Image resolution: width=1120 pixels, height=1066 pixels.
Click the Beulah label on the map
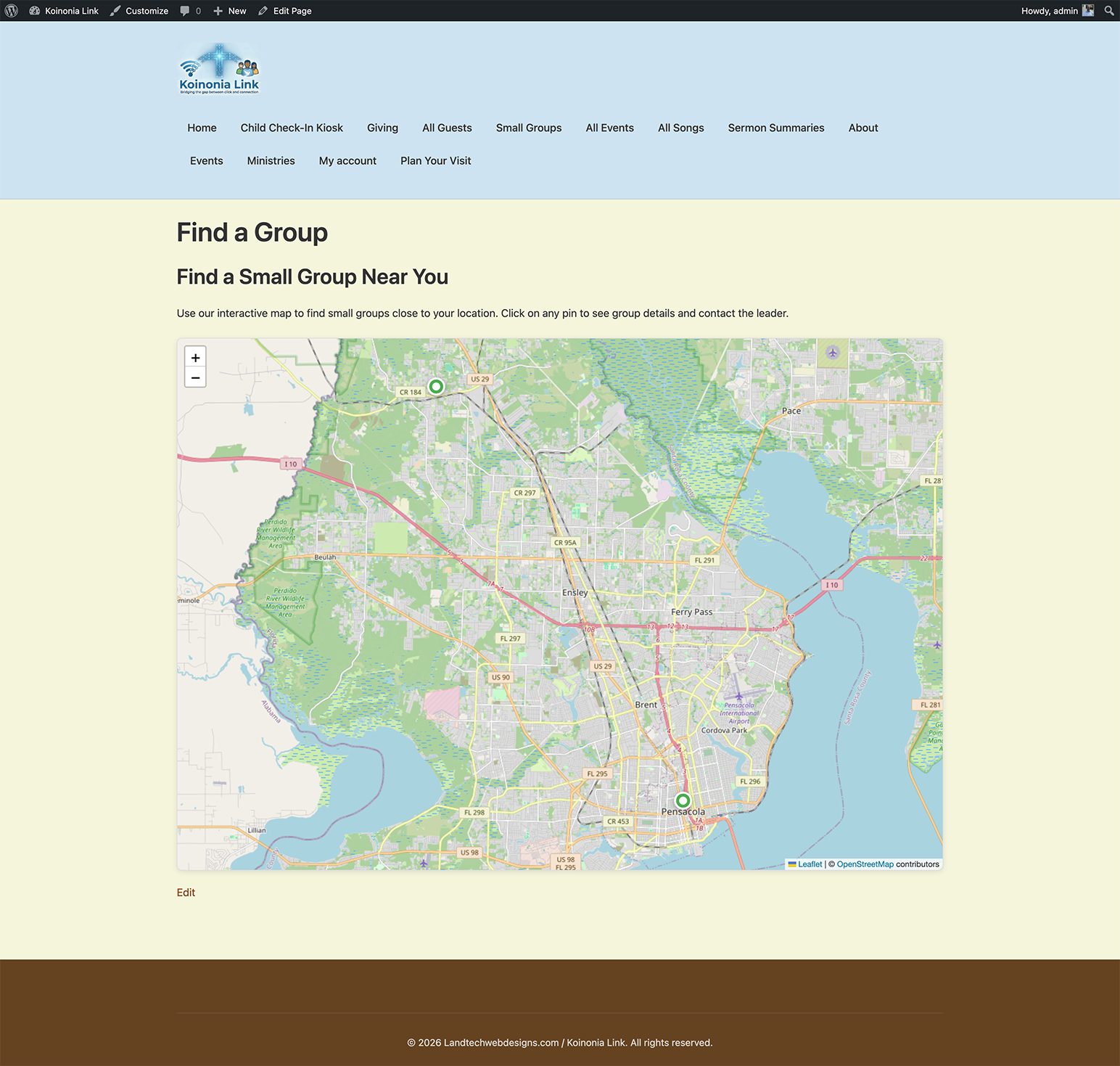click(x=325, y=557)
